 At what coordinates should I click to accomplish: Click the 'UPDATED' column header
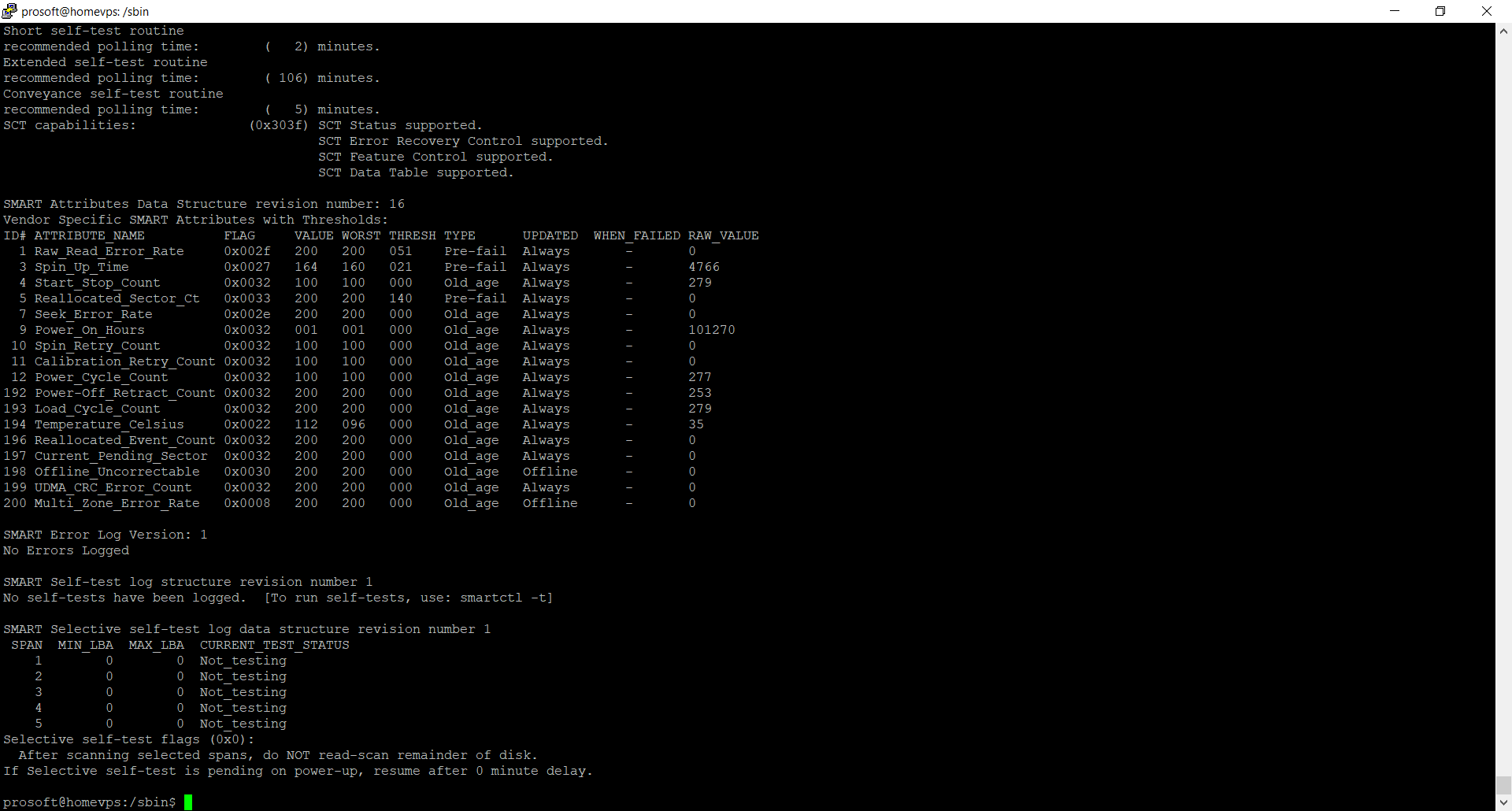tap(550, 235)
